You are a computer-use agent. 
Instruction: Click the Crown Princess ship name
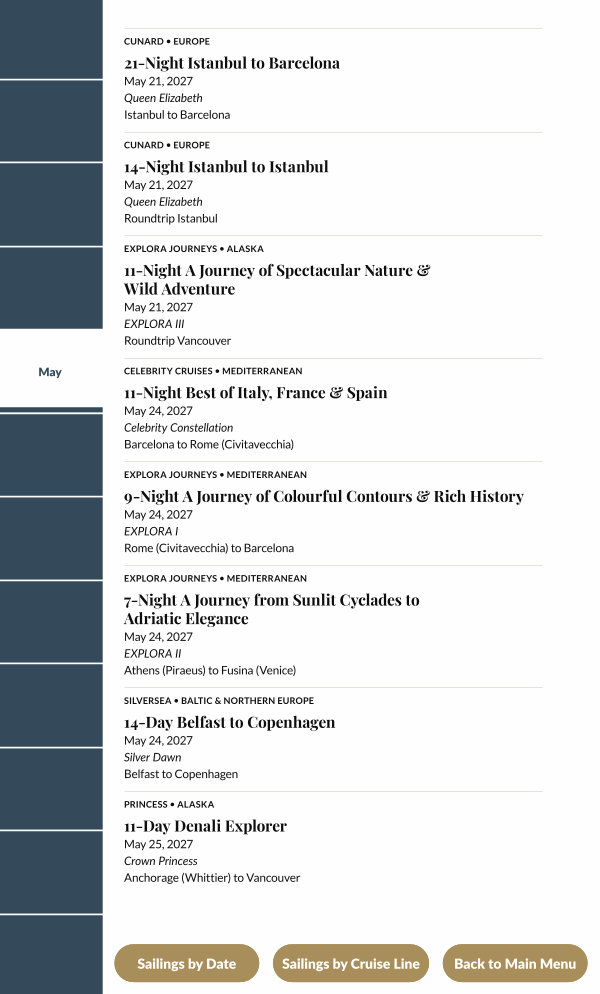[x=160, y=861]
